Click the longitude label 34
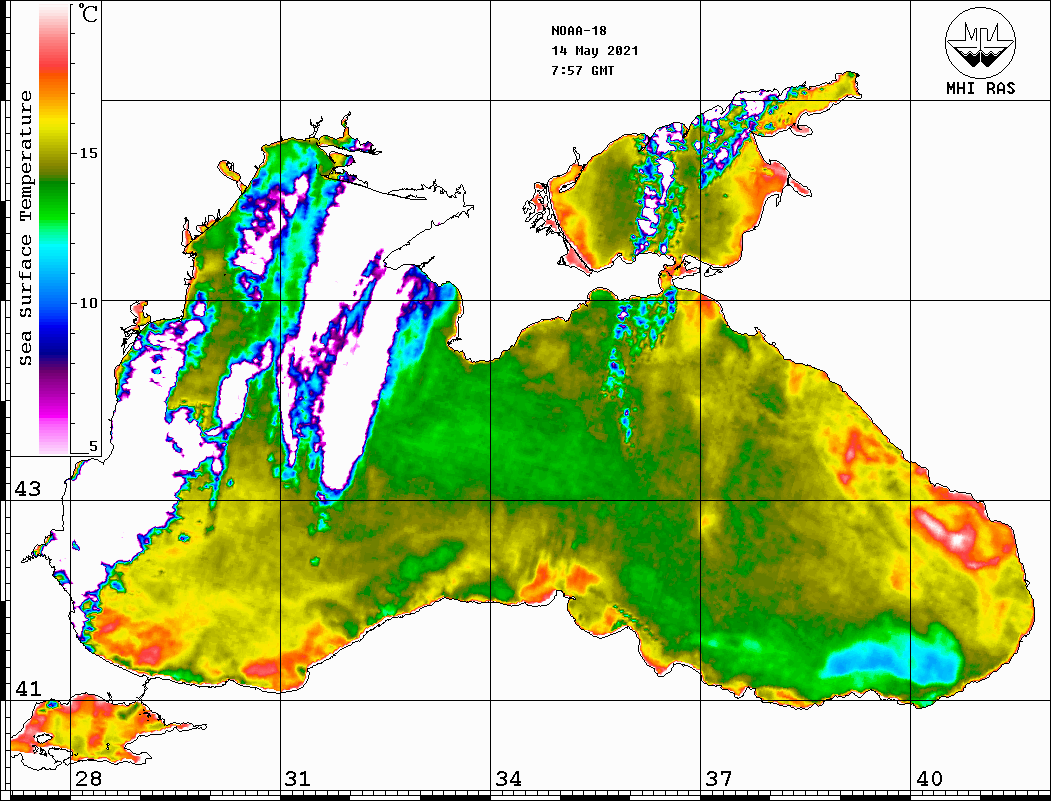The height and width of the screenshot is (801, 1051). pos(509,778)
